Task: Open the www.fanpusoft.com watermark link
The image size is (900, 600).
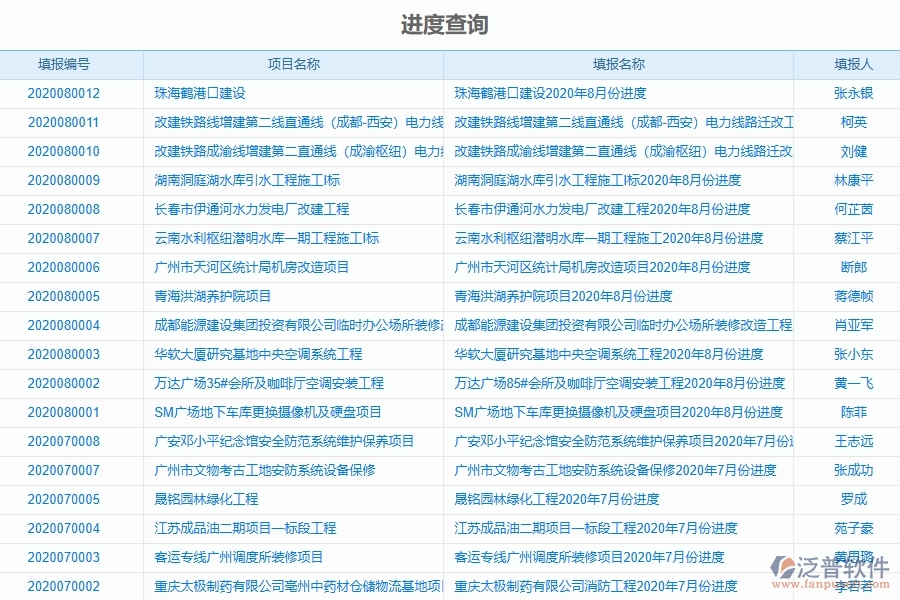Action: pos(822,586)
